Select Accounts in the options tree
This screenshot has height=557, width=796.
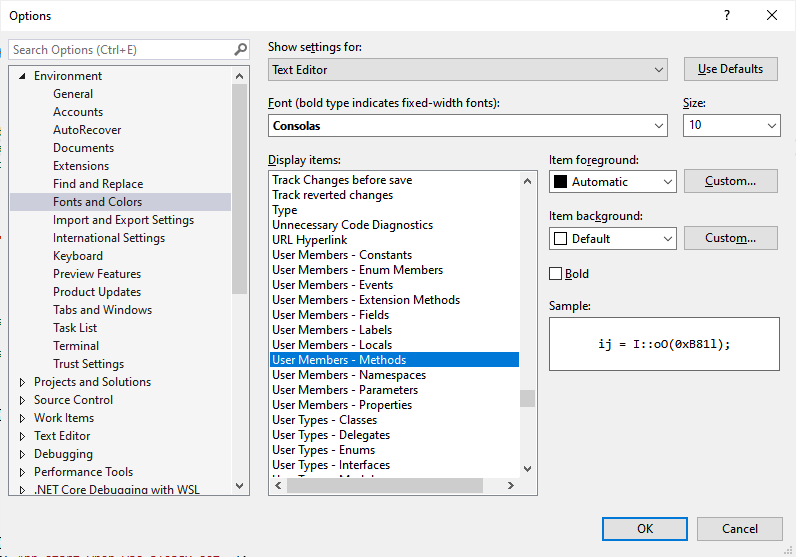(78, 112)
